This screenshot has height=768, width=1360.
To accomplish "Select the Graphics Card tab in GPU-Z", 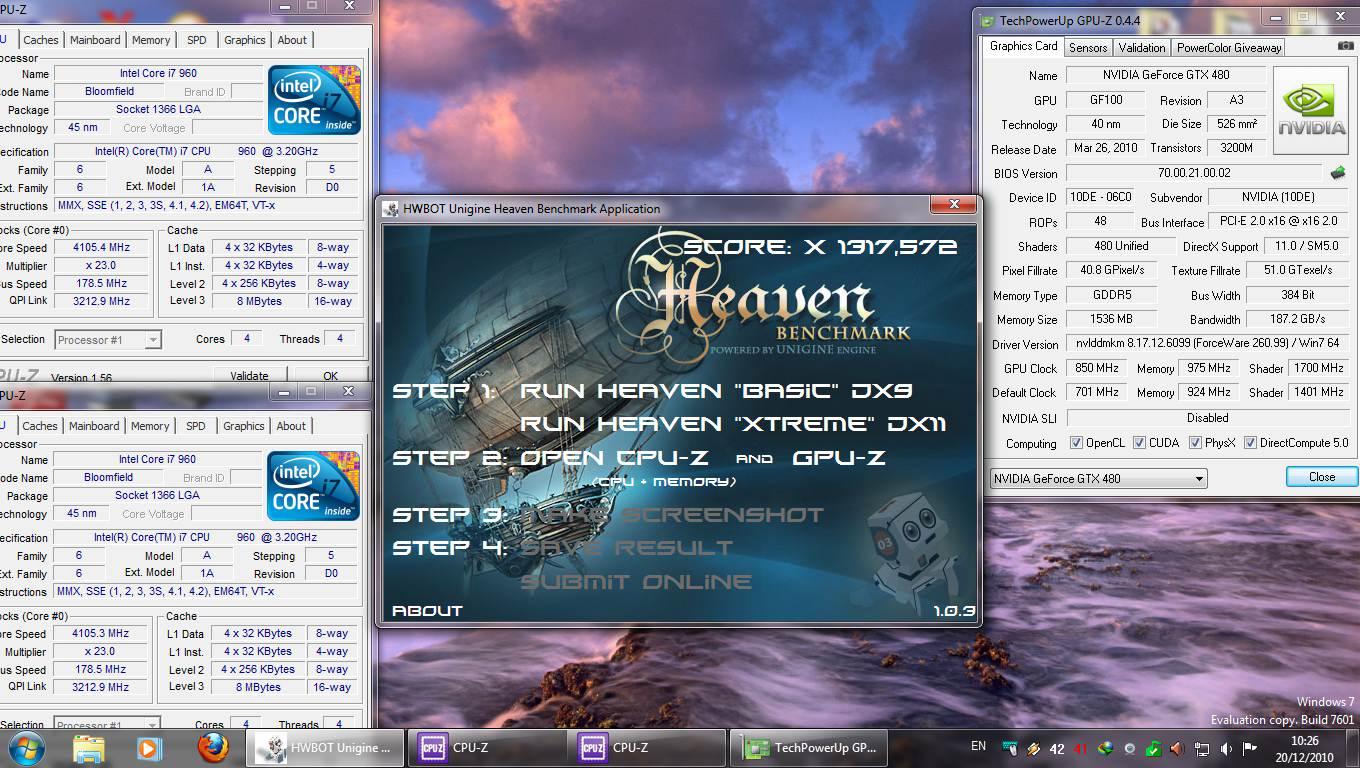I will point(1023,46).
